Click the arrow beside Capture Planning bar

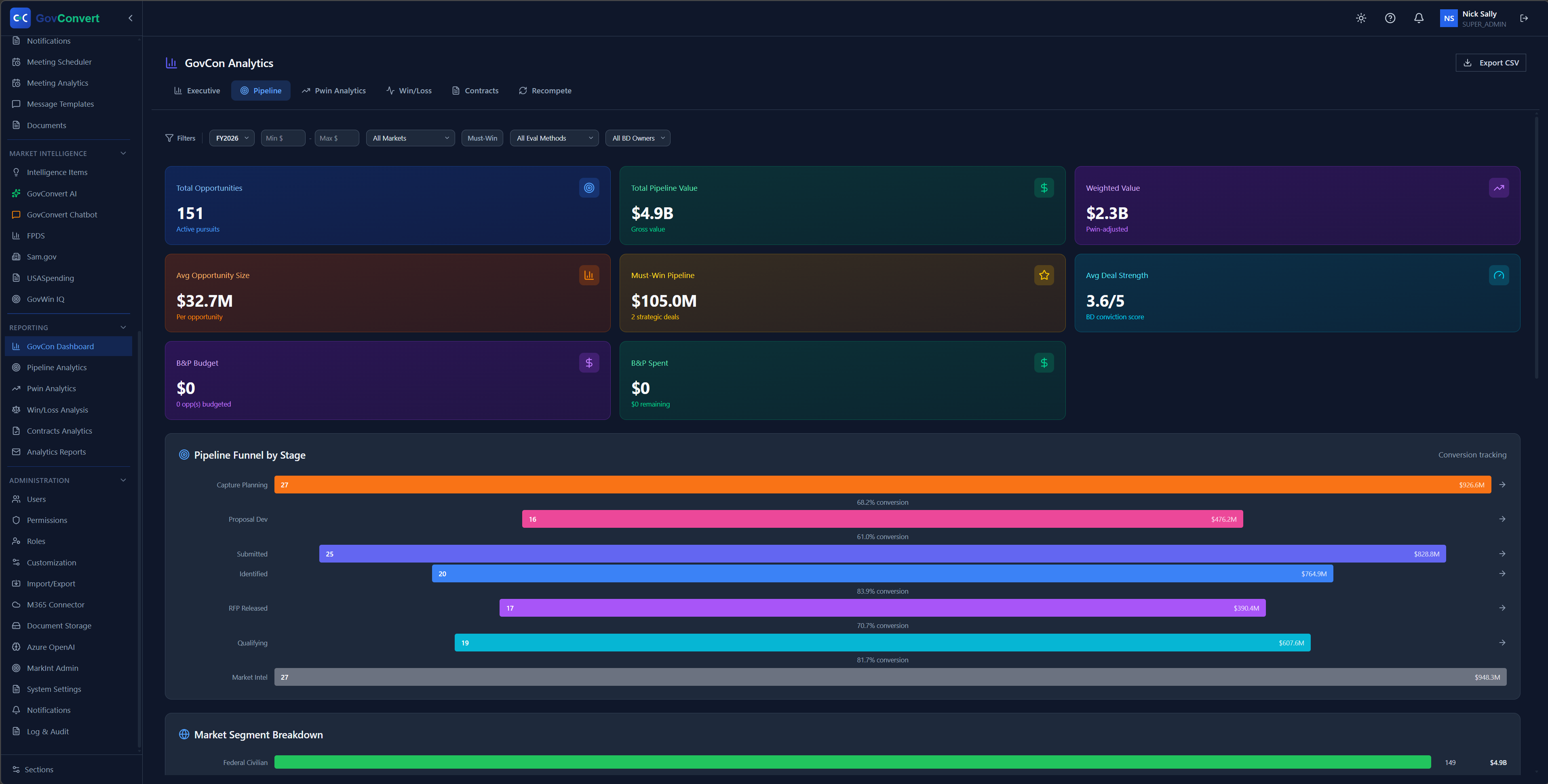1502,485
